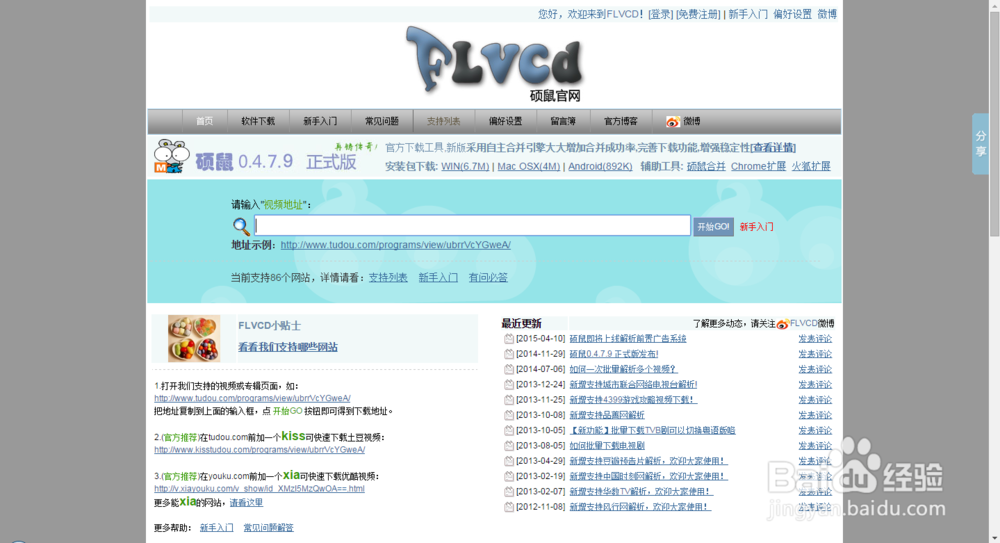Click 发表评论 for the 2013-10-08 entry
Image resolution: width=1000 pixels, height=543 pixels.
tap(814, 415)
